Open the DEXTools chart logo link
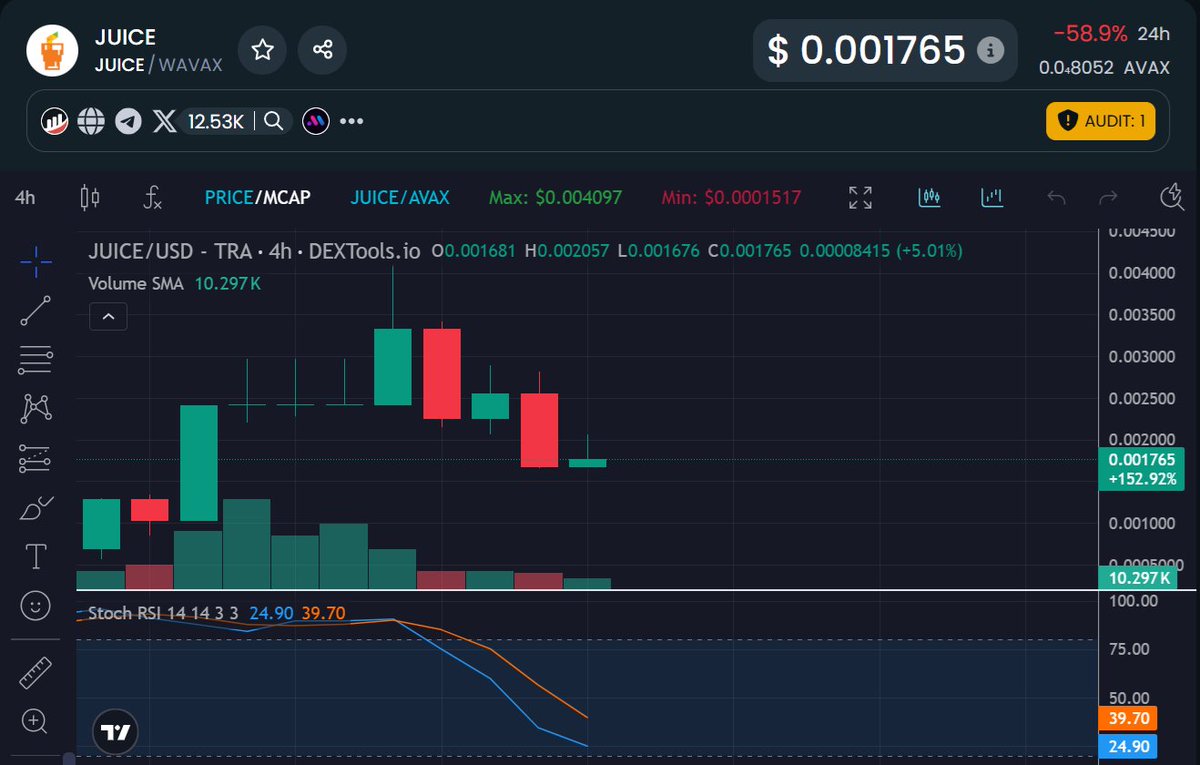 (53, 122)
